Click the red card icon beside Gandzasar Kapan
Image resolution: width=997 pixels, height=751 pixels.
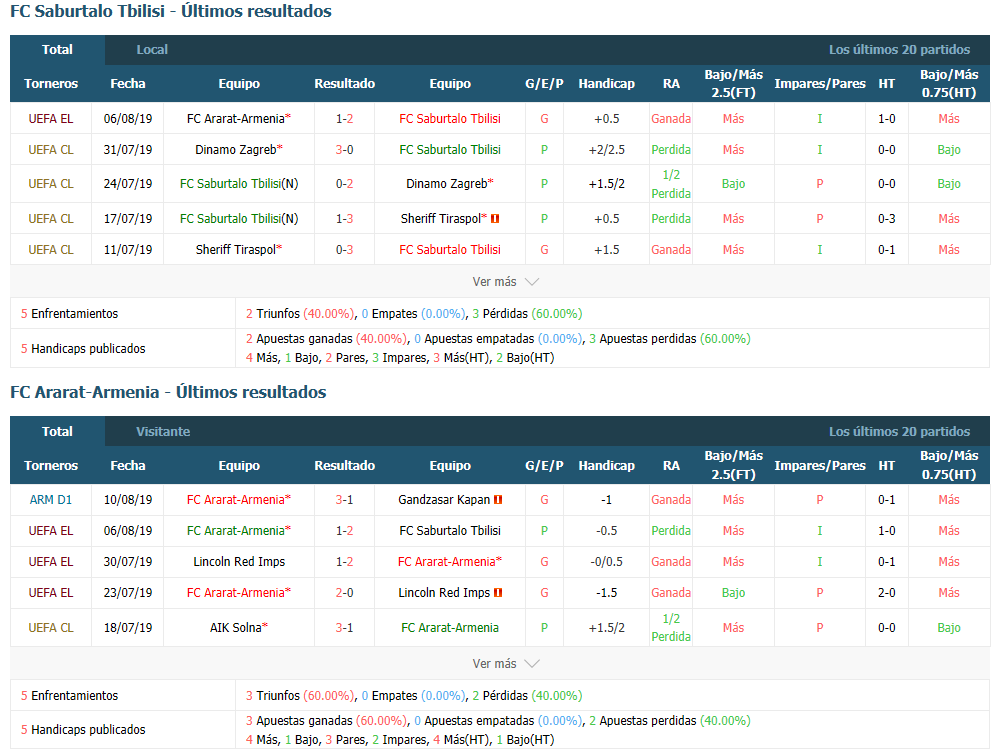pyautogui.click(x=498, y=500)
